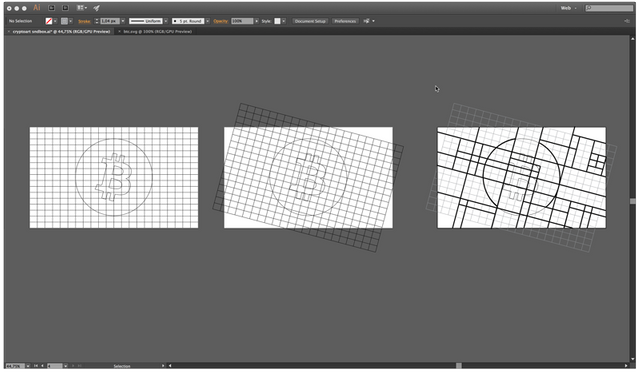
Task: Open the Stroke panel link
Action: click(84, 21)
